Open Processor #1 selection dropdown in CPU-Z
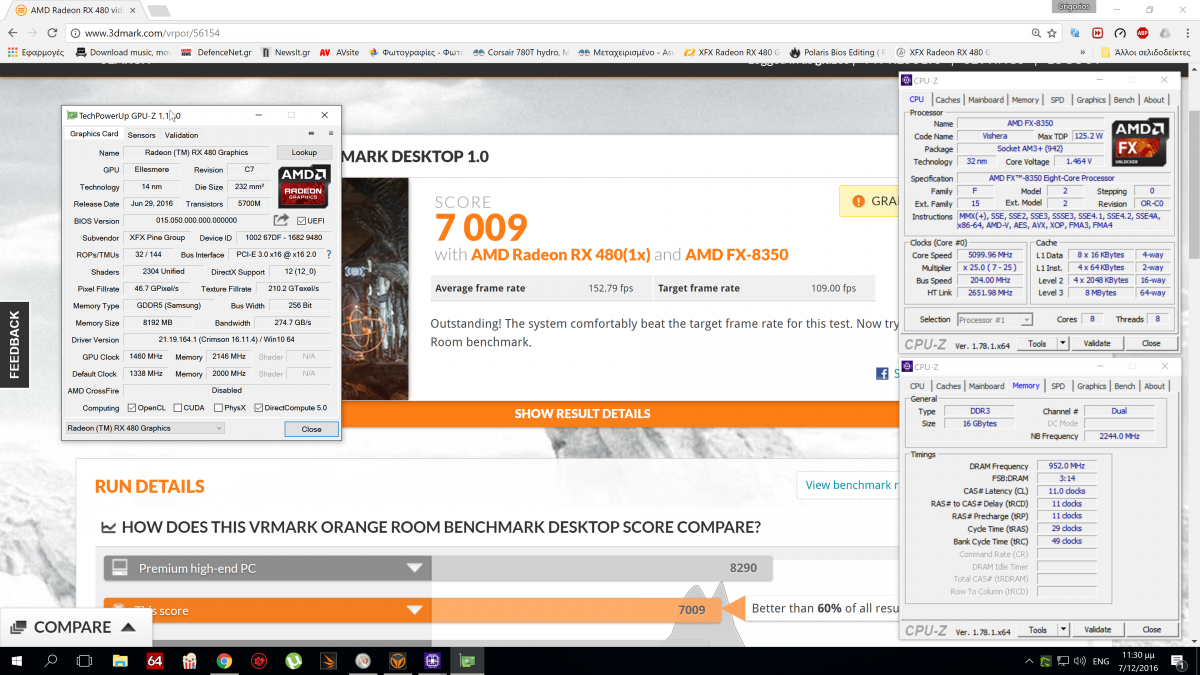 click(994, 319)
